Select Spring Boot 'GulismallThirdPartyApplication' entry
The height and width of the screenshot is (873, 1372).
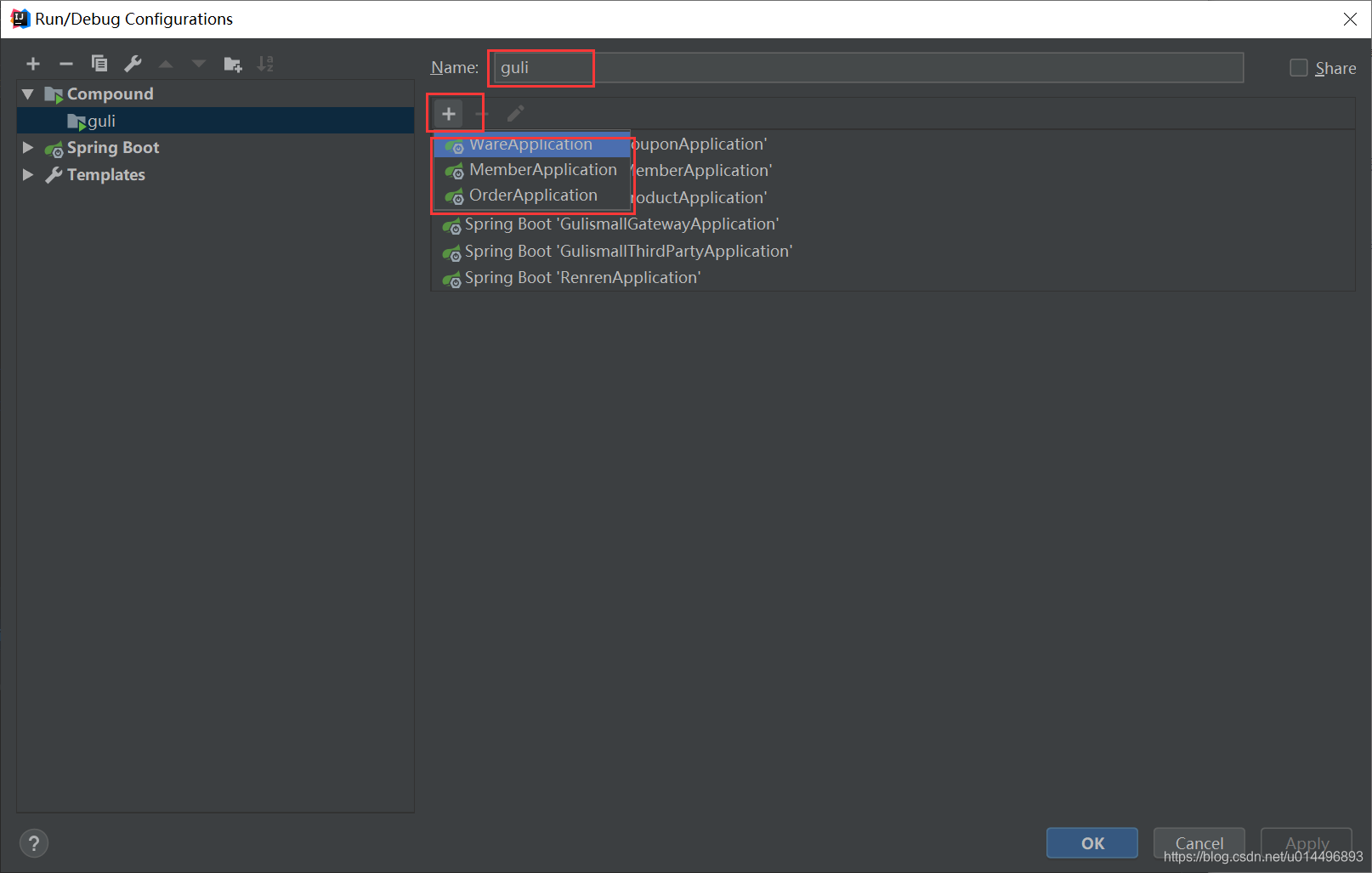pos(893,252)
